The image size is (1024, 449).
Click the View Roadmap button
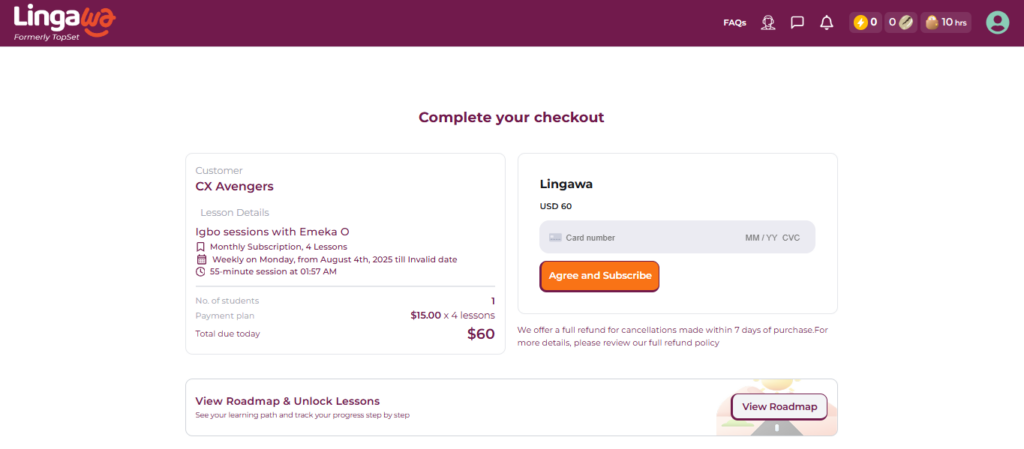pyautogui.click(x=779, y=406)
